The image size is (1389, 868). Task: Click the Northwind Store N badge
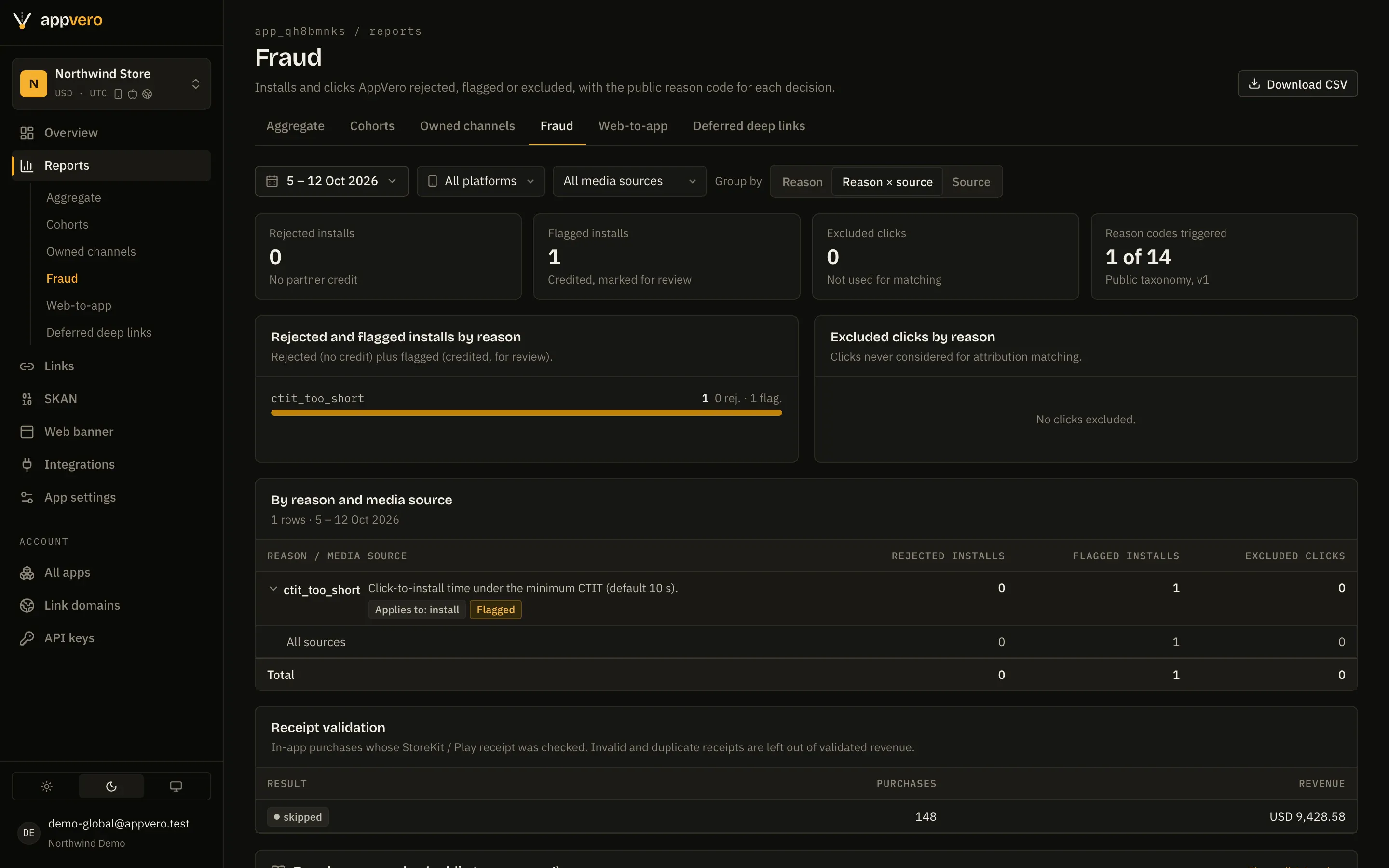34,84
